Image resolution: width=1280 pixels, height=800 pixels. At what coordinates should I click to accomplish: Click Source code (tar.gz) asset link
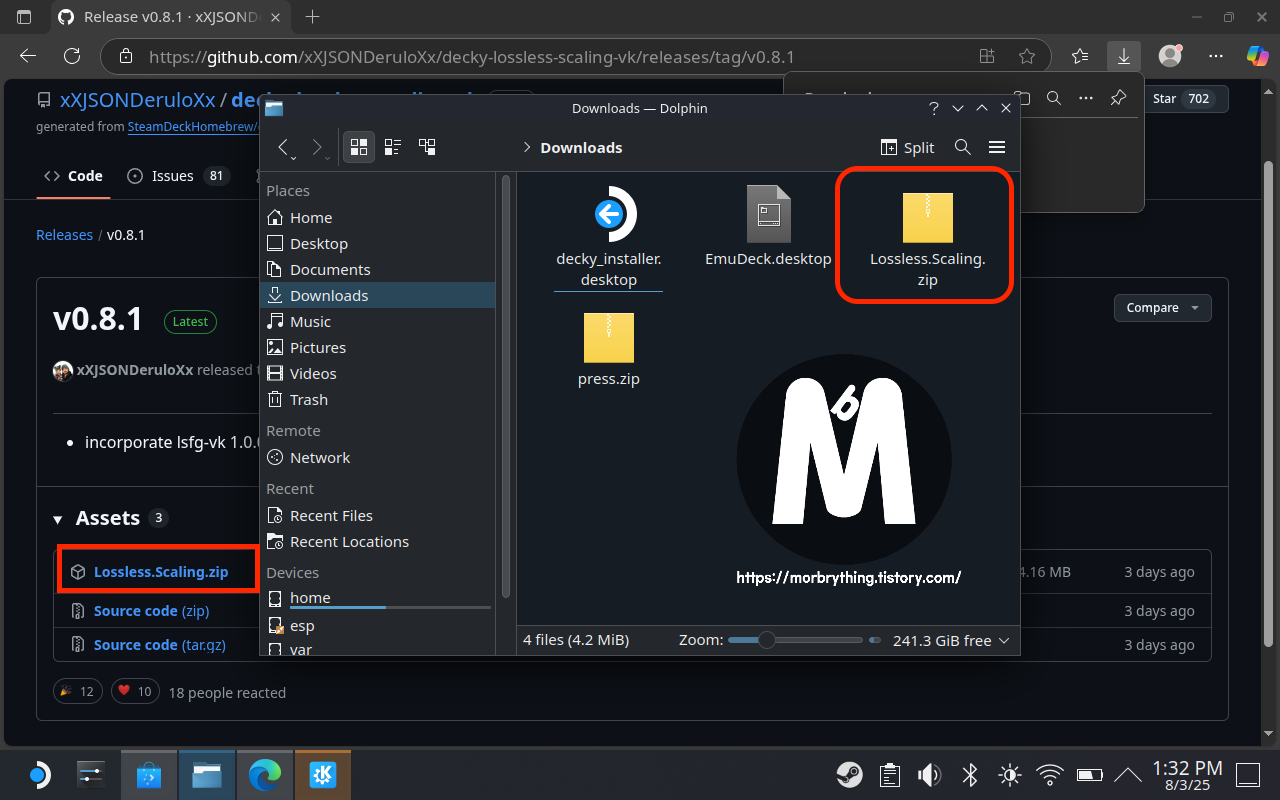tap(160, 644)
